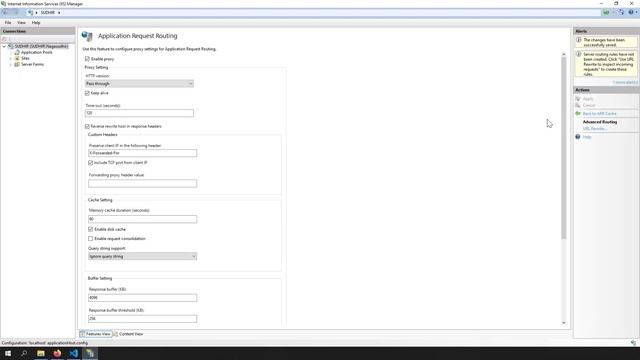Collapse the SUDHIR server tree node
640x360 pixels.
(4, 46)
